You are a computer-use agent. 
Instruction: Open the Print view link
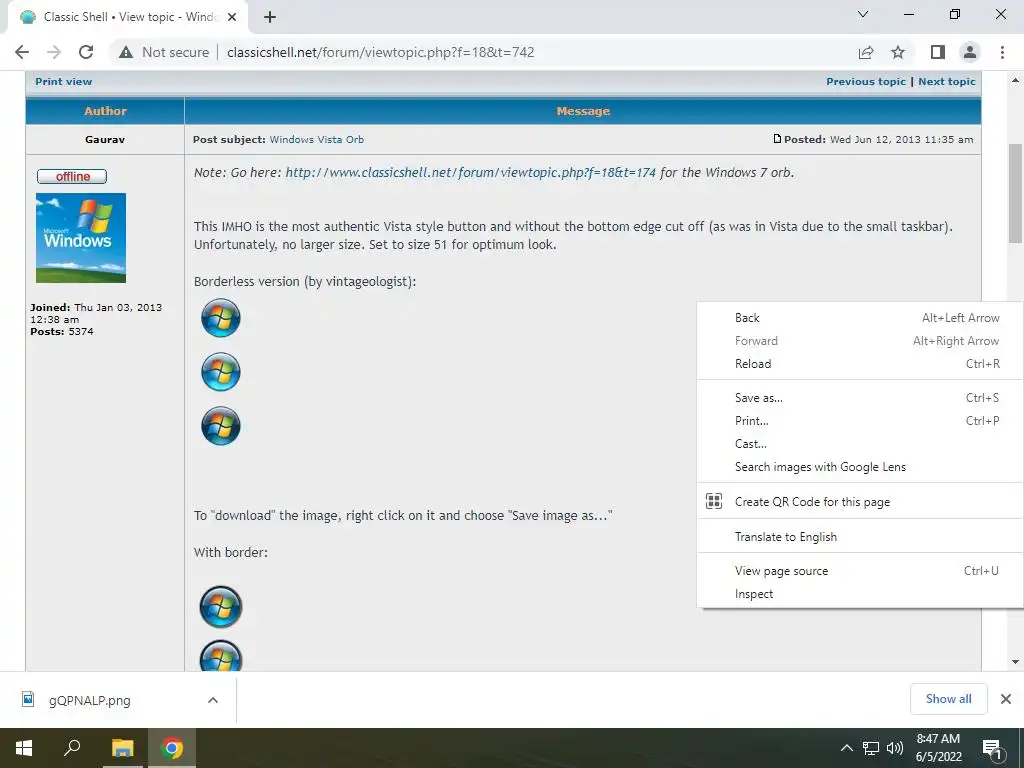tap(63, 82)
